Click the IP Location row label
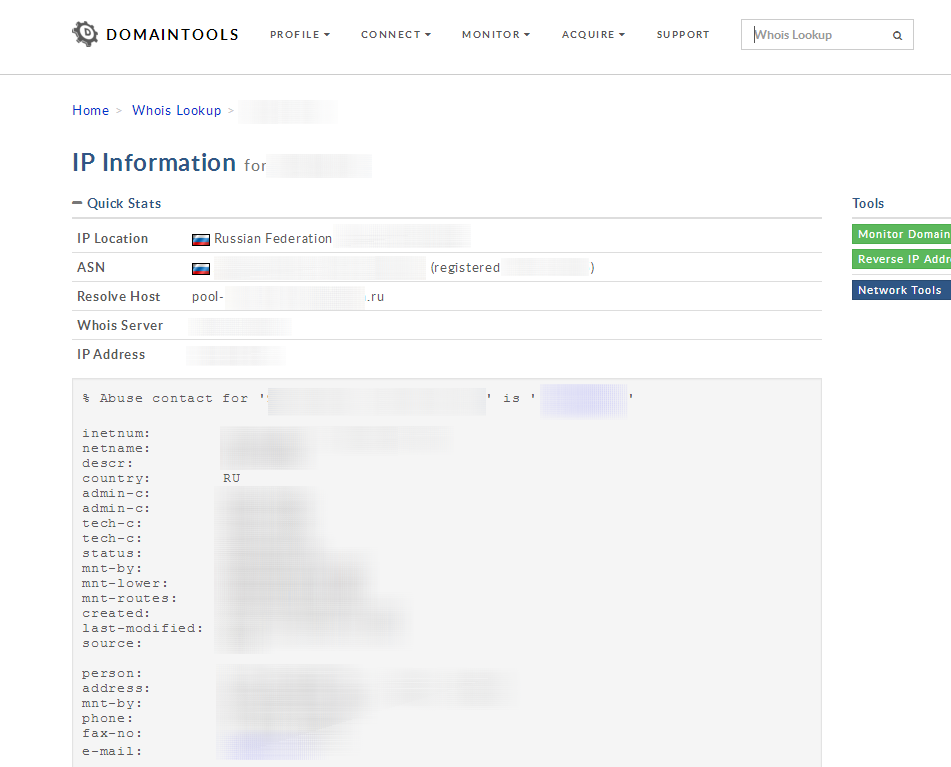The image size is (951, 767). click(x=112, y=238)
